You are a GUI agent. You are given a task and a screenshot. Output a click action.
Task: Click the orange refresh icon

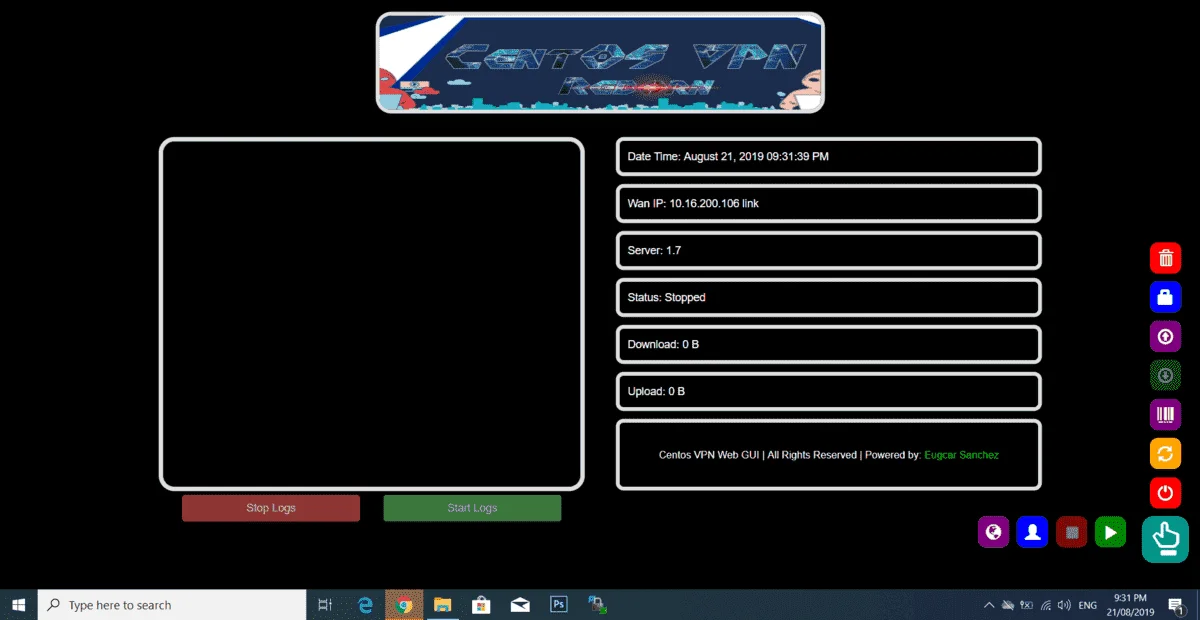(1165, 454)
